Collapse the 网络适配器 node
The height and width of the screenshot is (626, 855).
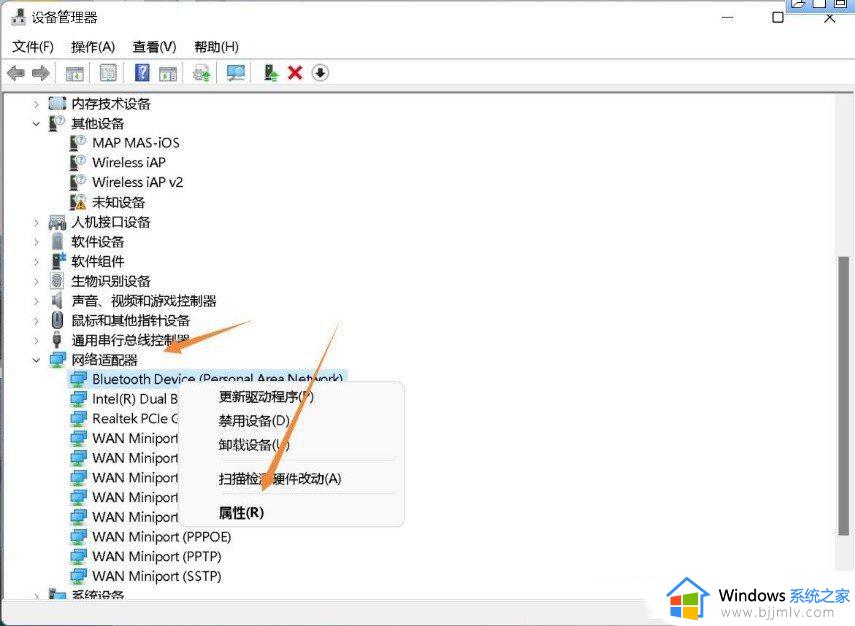pos(36,360)
